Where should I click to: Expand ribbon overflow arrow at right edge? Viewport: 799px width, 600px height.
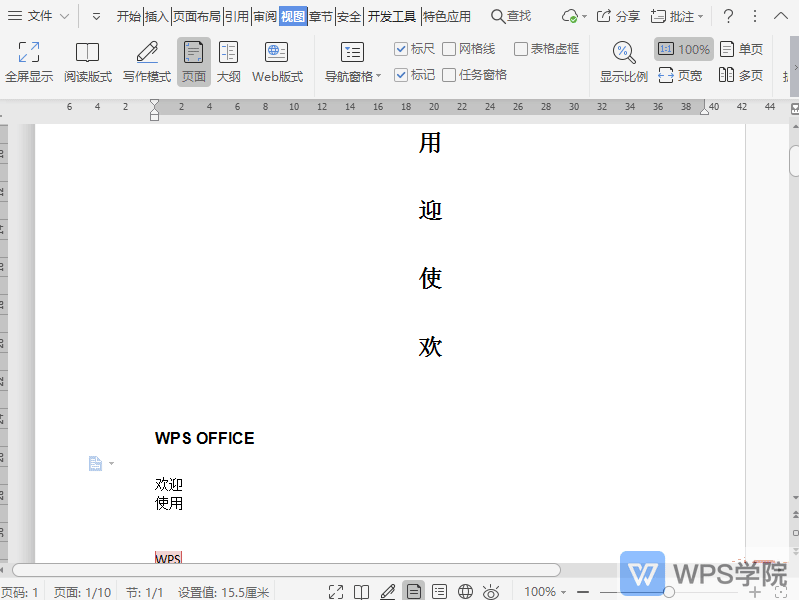point(794,67)
